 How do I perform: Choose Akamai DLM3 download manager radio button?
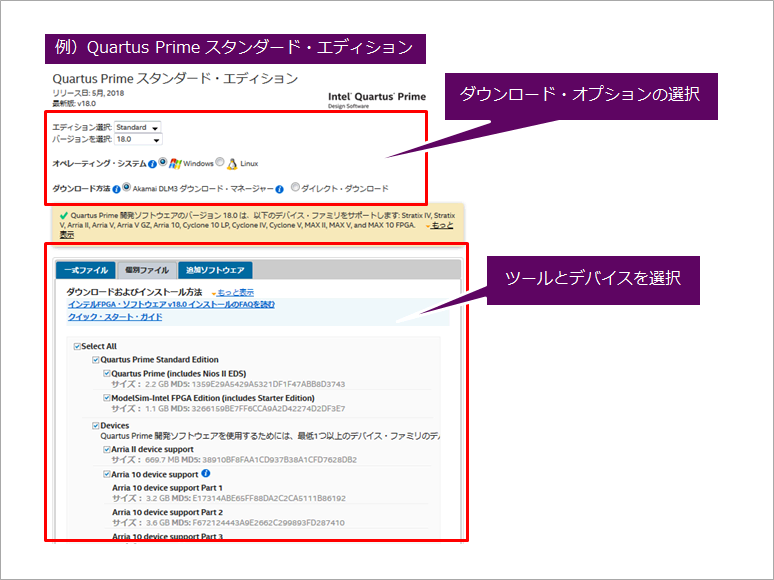pos(126,187)
